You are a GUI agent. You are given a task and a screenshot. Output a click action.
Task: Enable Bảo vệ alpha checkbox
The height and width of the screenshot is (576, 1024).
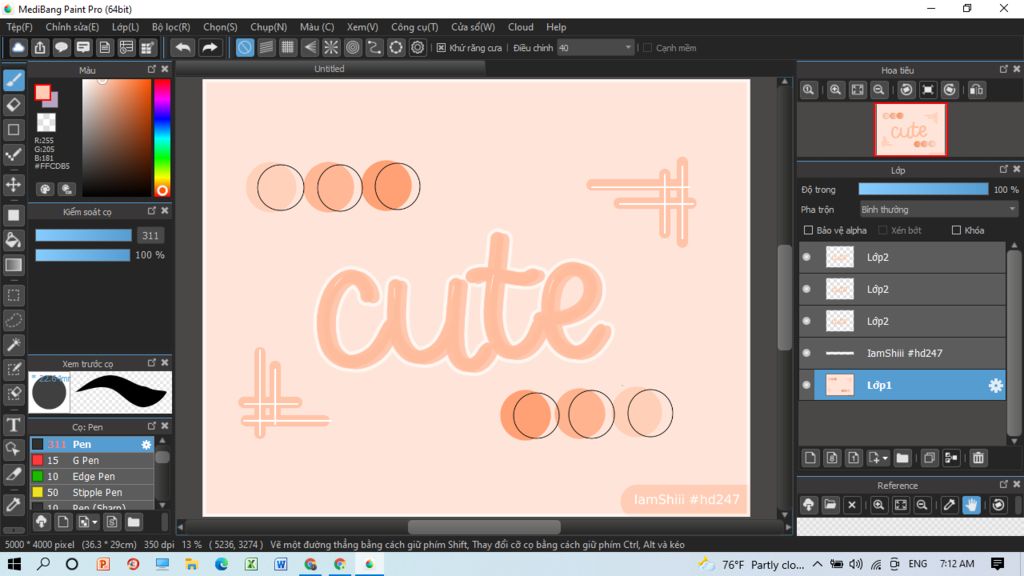808,230
